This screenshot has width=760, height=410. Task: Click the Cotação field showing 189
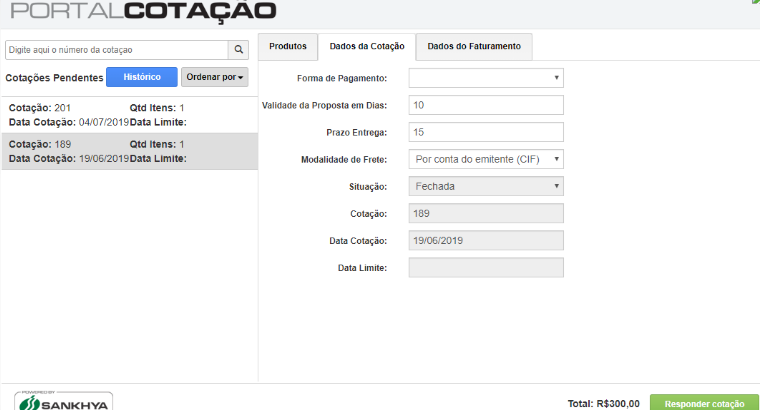tap(486, 214)
